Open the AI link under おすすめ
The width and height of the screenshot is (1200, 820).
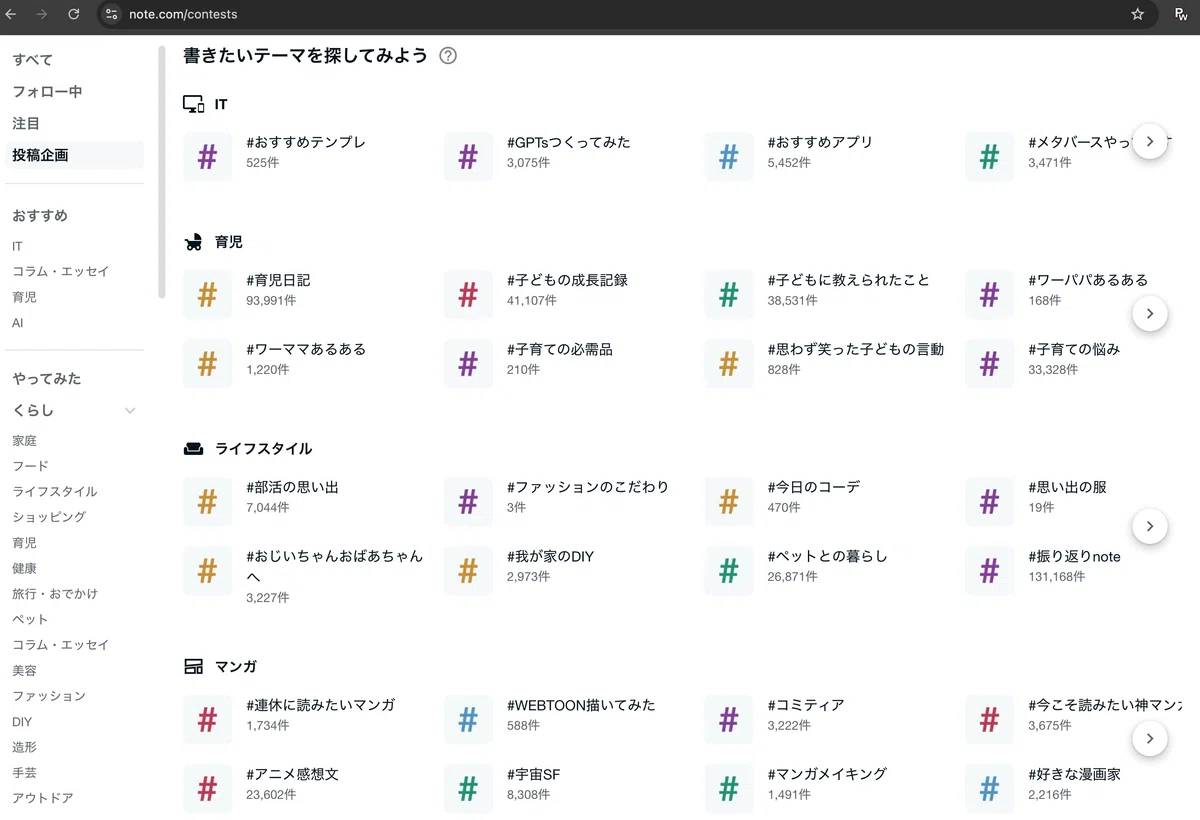17,323
